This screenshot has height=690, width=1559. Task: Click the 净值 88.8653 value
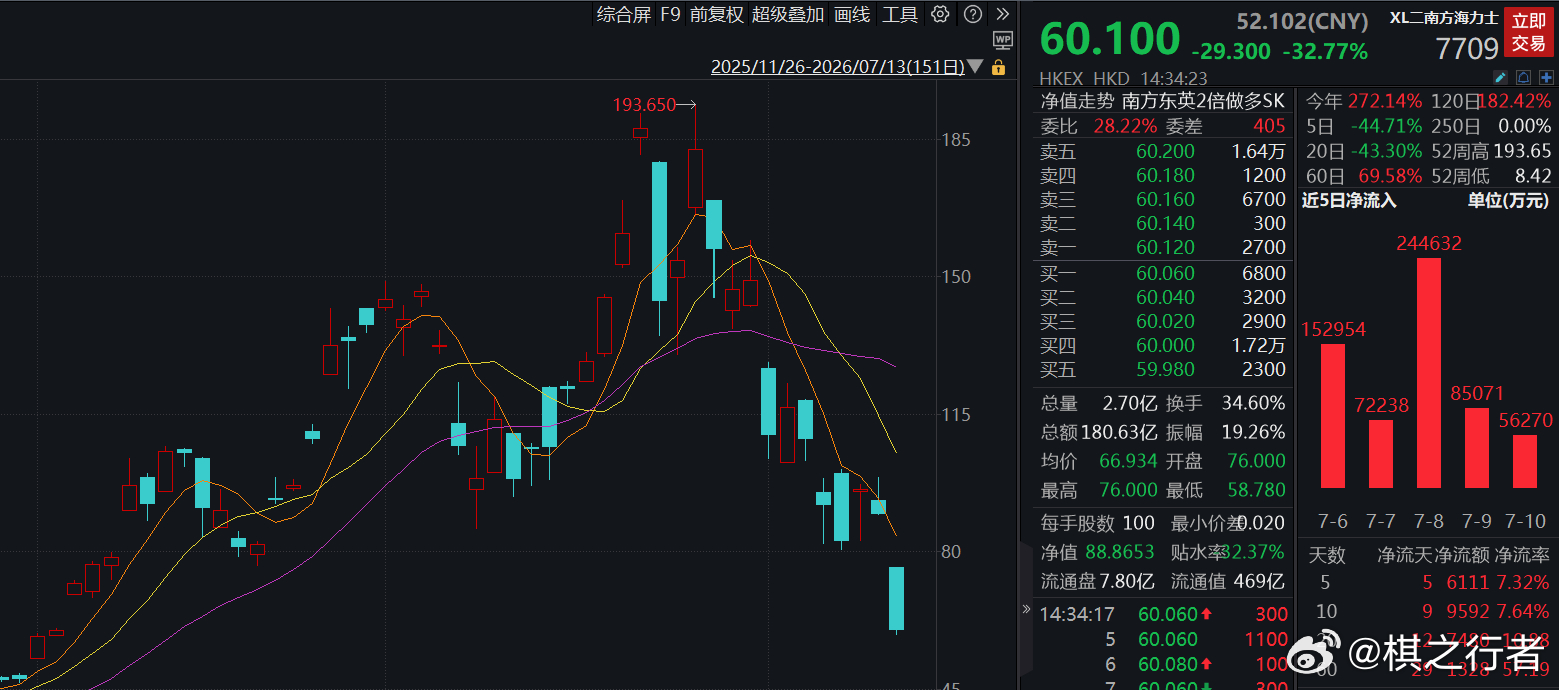(x=1118, y=552)
